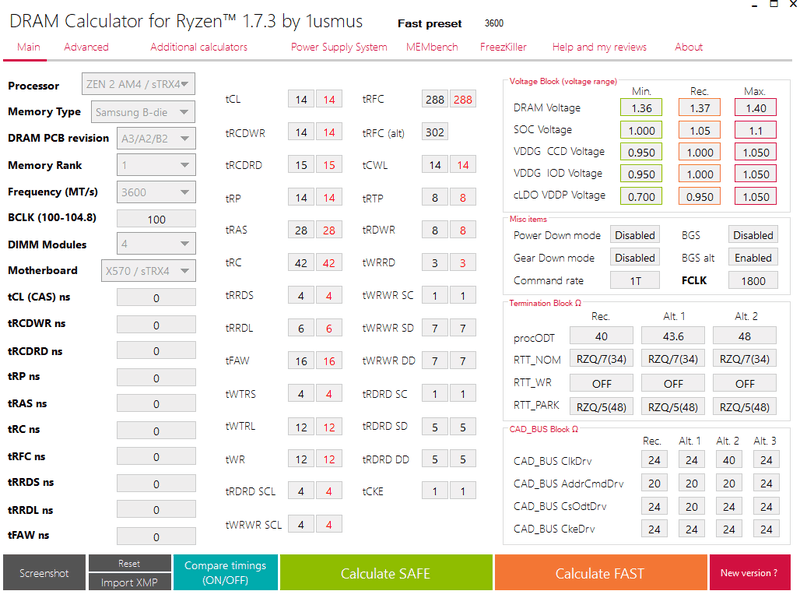Screen dimensions: 800x598
Task: Open the About tab
Action: pos(688,47)
